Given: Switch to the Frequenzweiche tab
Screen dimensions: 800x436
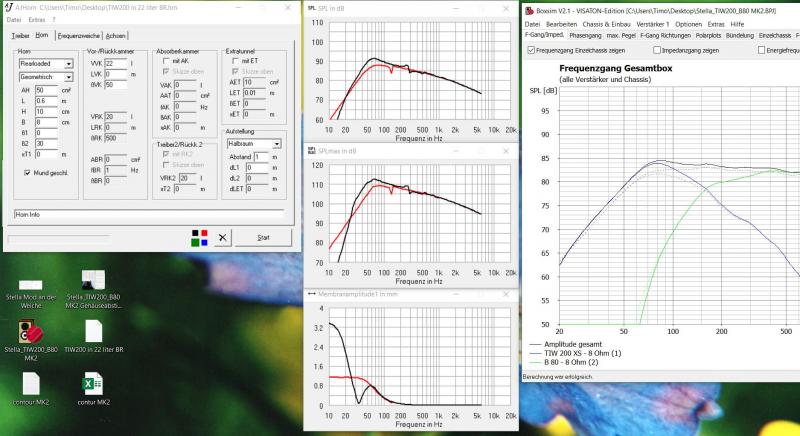Looking at the screenshot, I should 79,36.
